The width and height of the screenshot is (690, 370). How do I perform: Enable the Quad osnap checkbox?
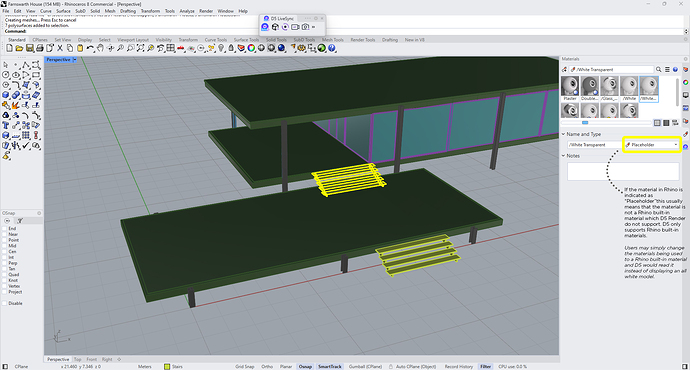[x=4, y=275]
